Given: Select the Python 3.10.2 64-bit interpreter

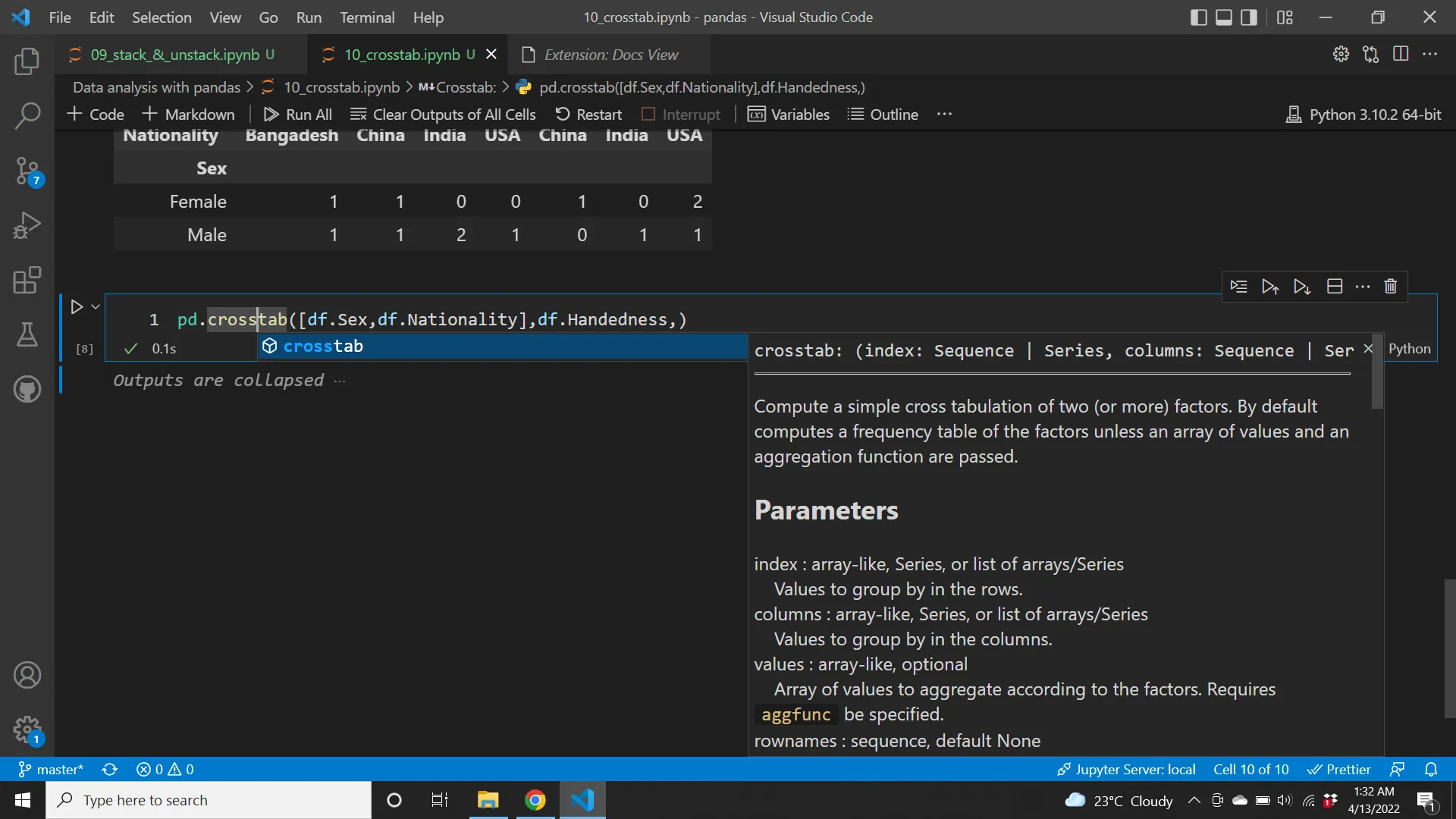Looking at the screenshot, I should point(1363,114).
